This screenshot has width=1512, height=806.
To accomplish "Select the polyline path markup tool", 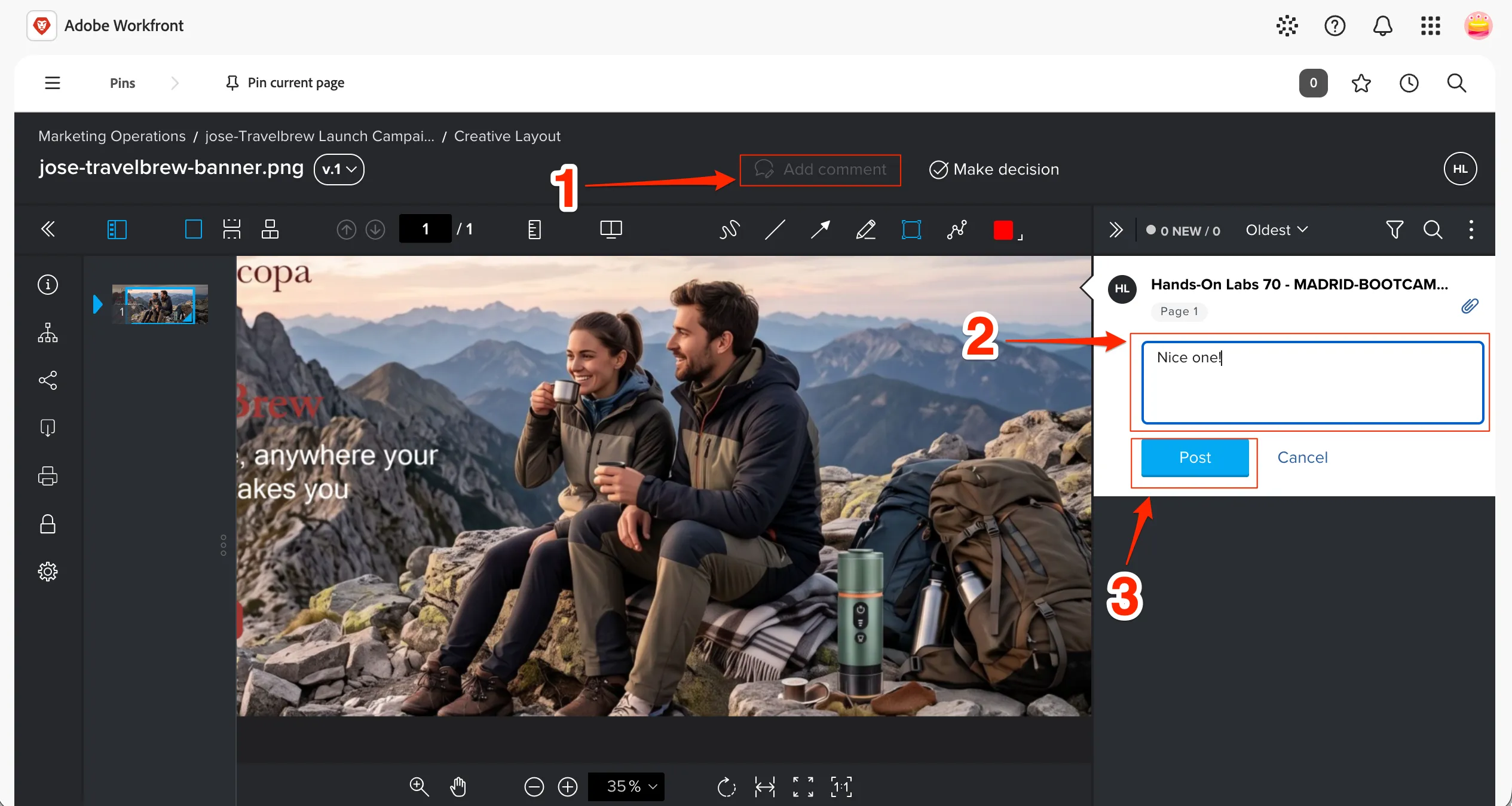I will (x=957, y=230).
